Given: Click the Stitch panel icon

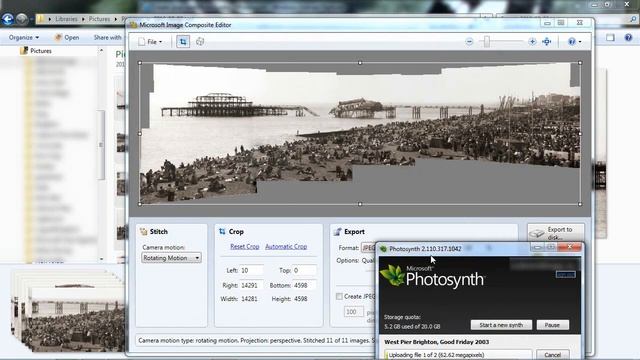Looking at the screenshot, I should pos(143,231).
